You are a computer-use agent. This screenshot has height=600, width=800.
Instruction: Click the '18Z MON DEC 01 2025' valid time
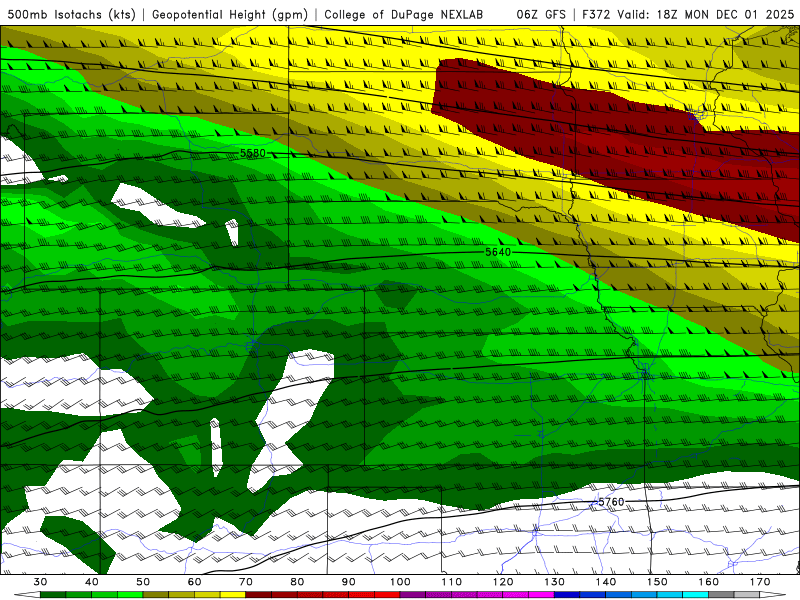point(726,14)
